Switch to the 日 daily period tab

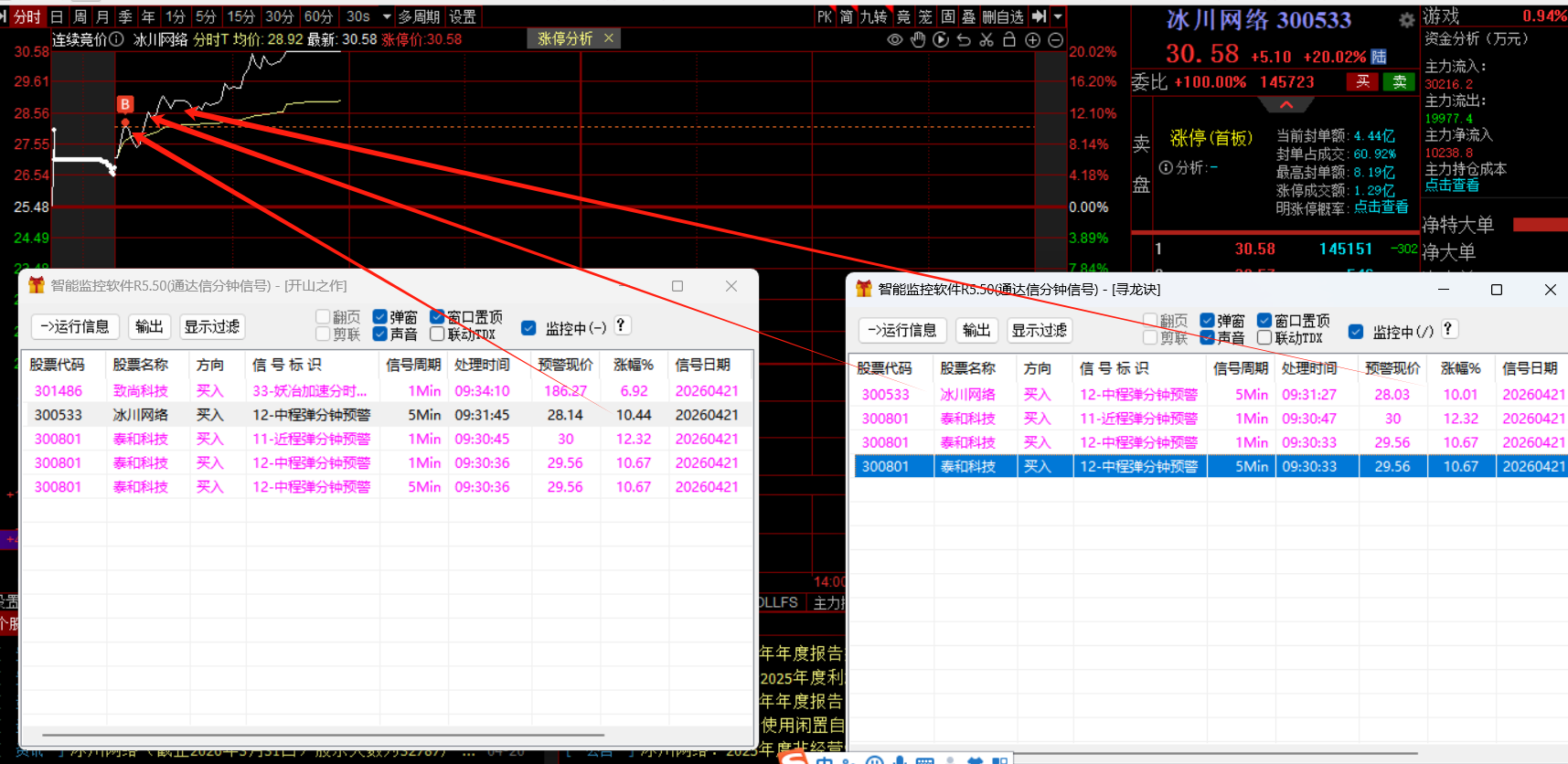(57, 16)
